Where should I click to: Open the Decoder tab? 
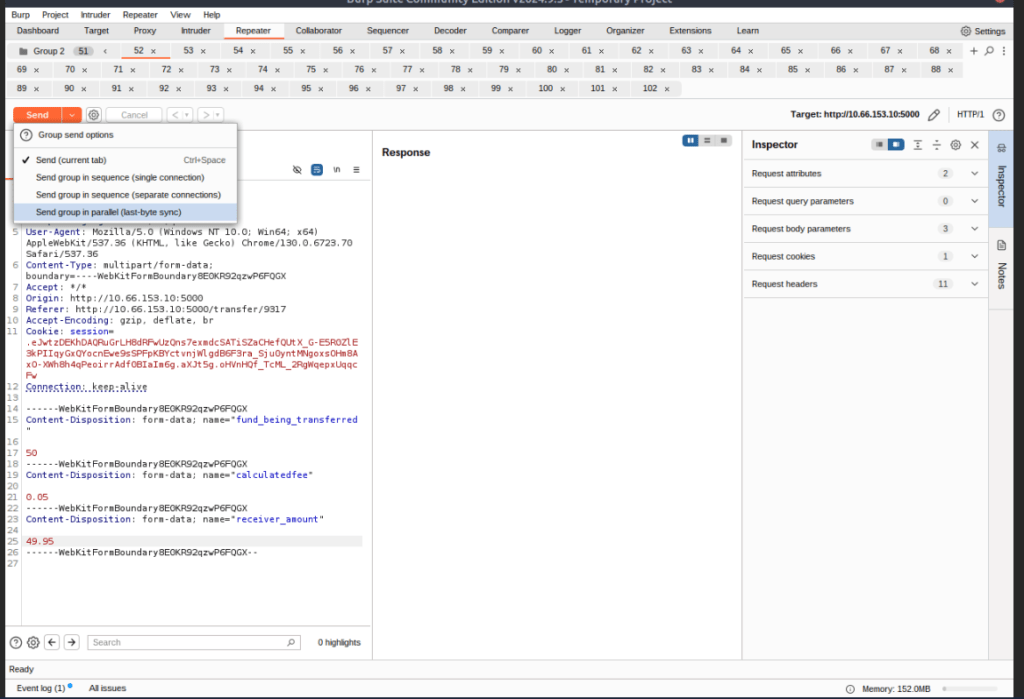[450, 31]
